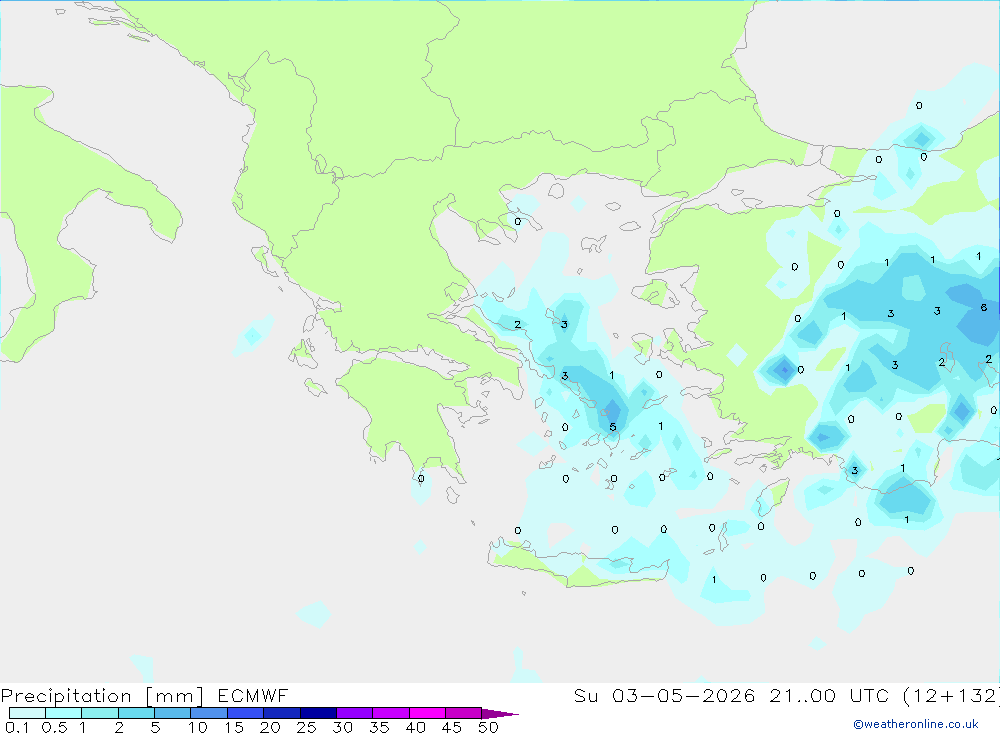The image size is (1000, 733).
Task: Click the 45–50 mm dark magenta legend swatch
Action: tap(464, 713)
